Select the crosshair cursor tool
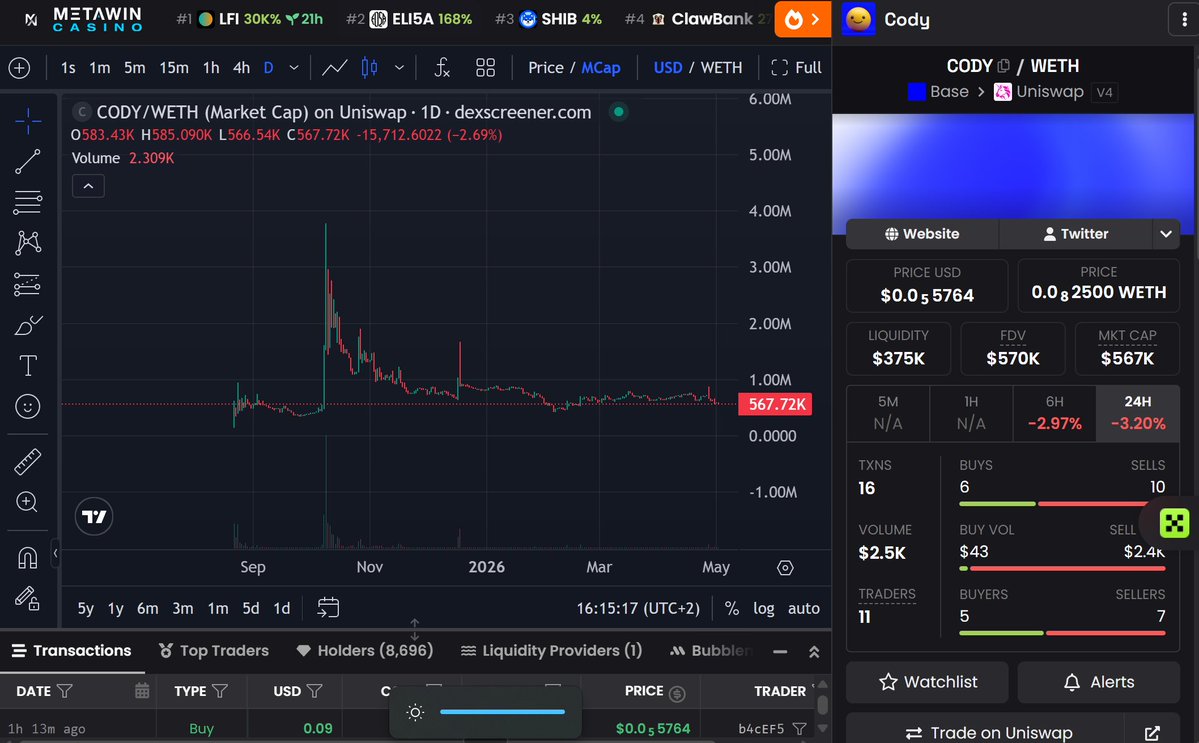Viewport: 1199px width, 743px height. point(28,121)
